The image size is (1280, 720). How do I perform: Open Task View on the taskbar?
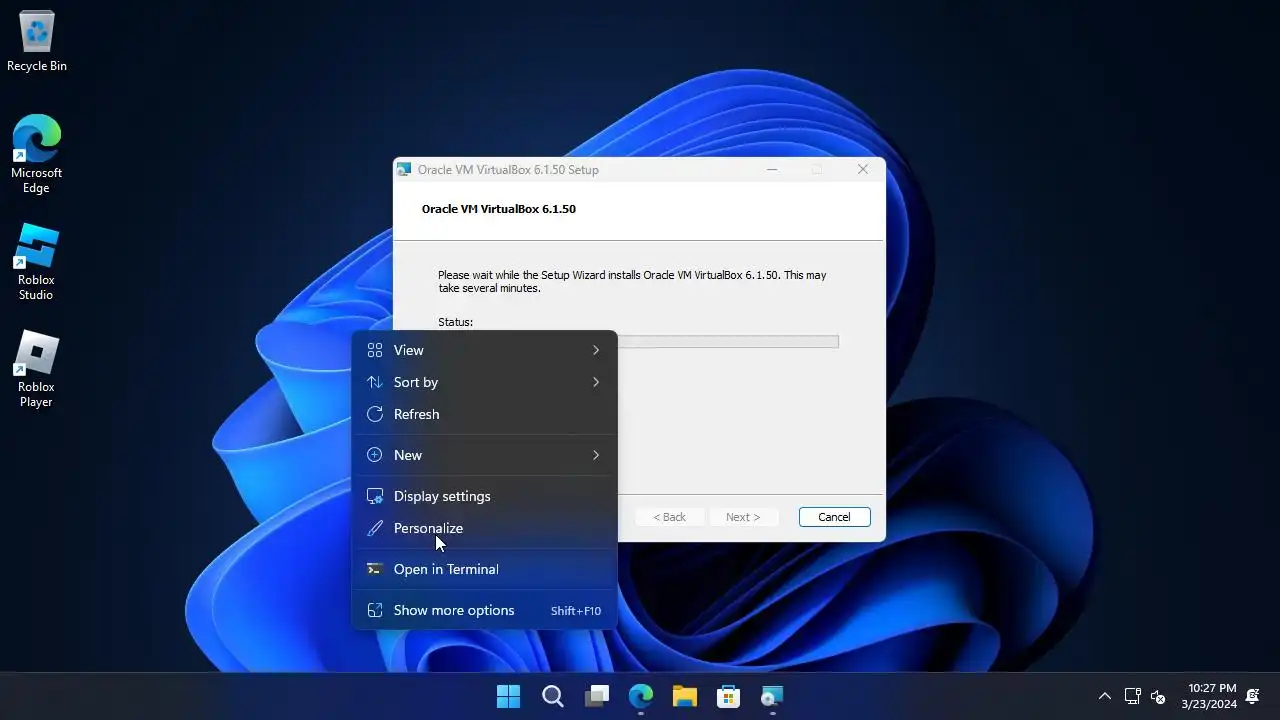tap(597, 696)
